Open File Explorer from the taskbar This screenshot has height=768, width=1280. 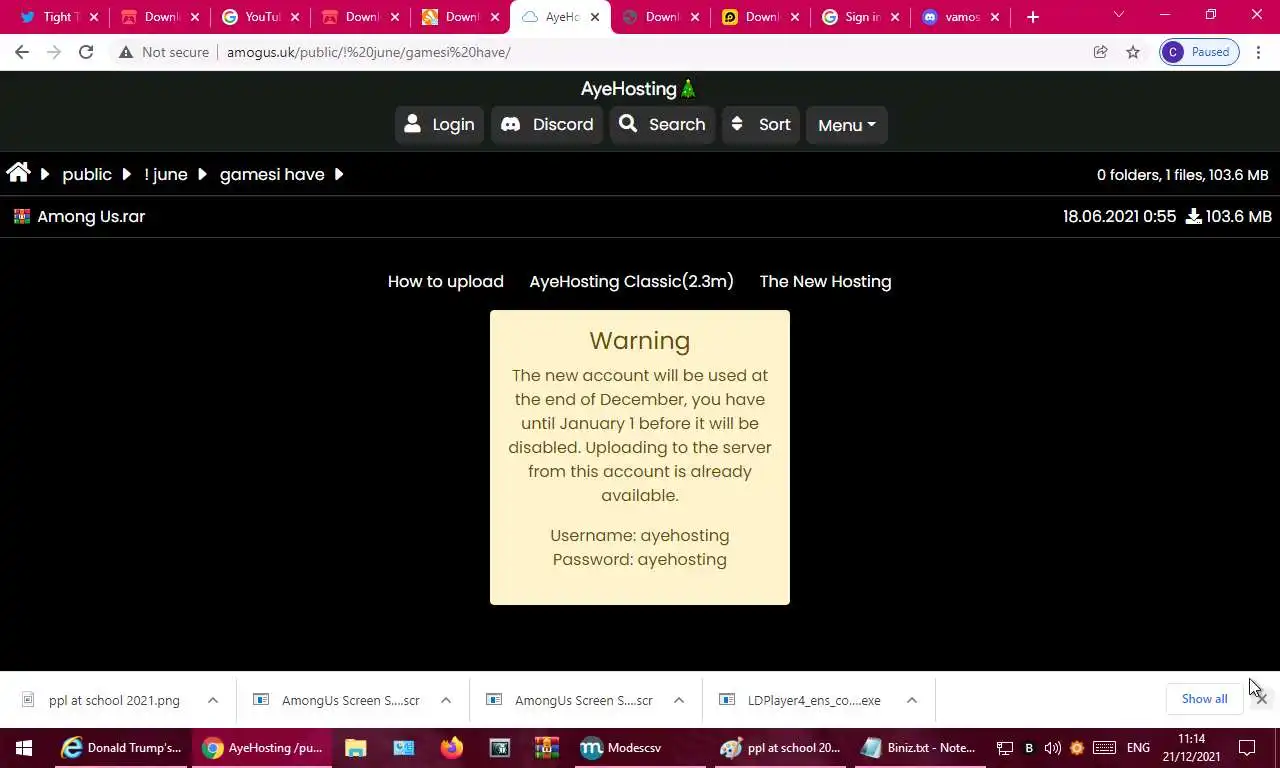[x=355, y=748]
